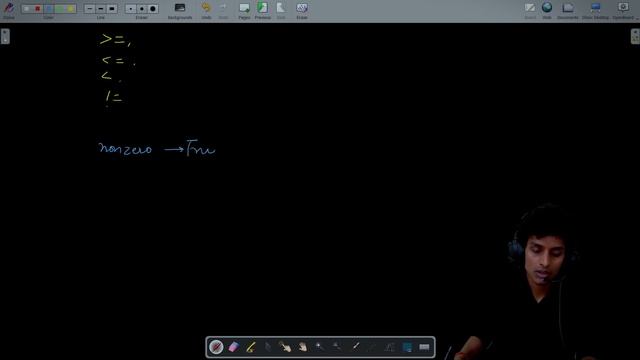Image resolution: width=640 pixels, height=360 pixels.
Task: Select the Scroll page hand tool
Action: tap(302, 347)
